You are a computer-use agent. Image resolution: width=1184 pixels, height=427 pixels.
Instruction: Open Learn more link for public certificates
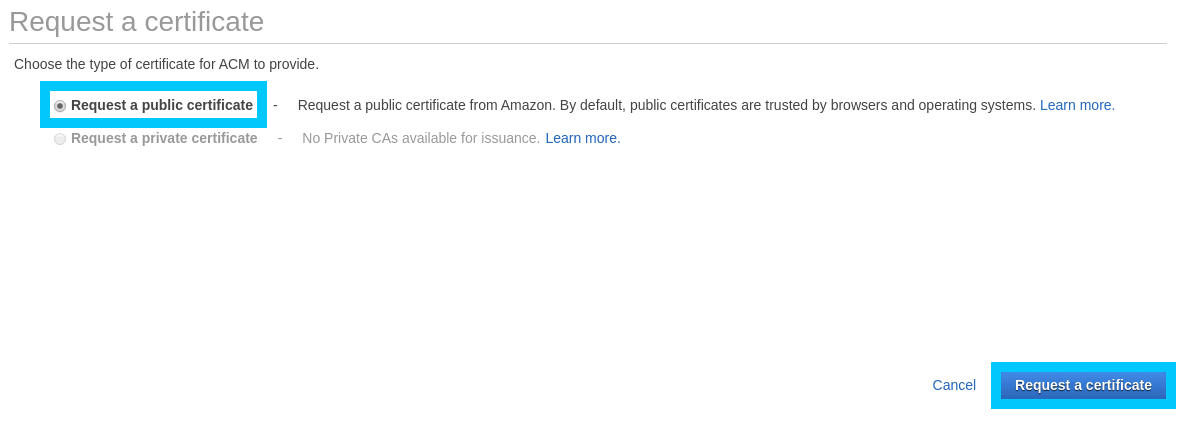tap(1077, 105)
